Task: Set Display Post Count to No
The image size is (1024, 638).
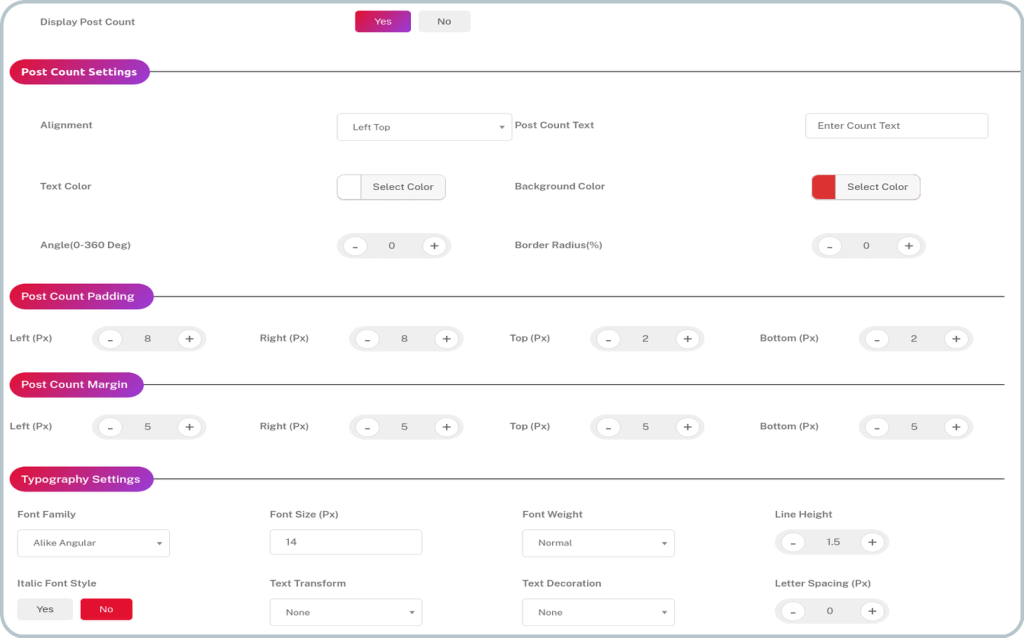Action: pos(444,22)
